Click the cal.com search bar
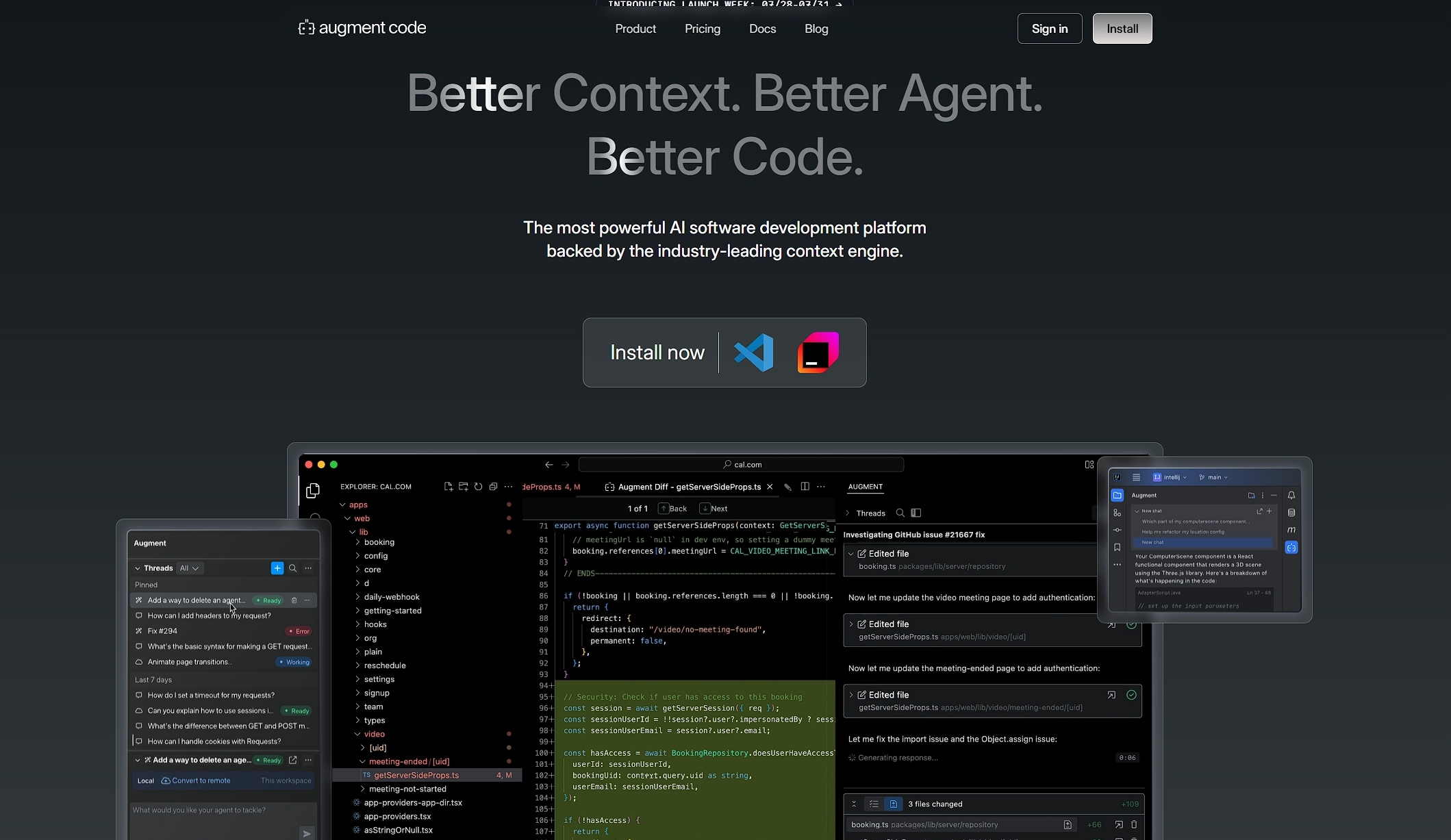 [742, 465]
